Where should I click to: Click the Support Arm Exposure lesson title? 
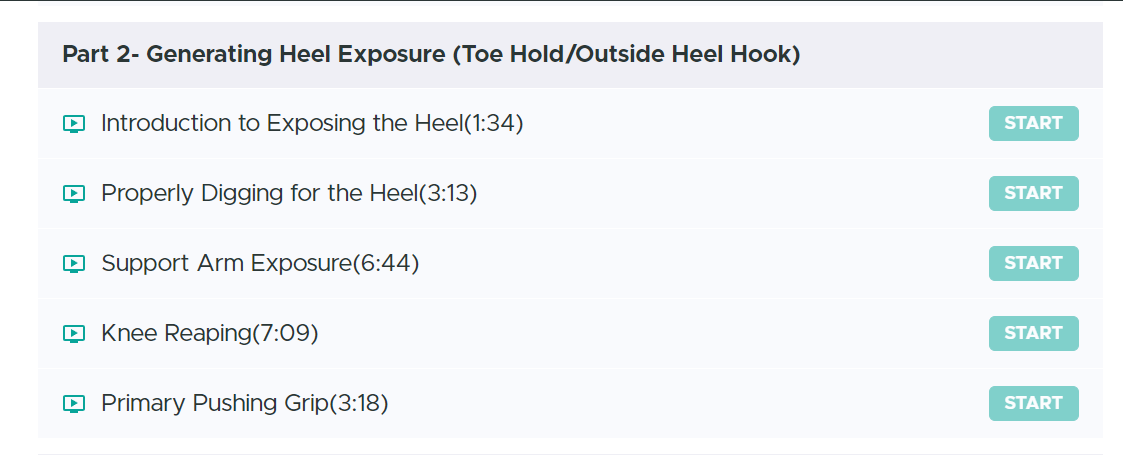[x=226, y=264]
